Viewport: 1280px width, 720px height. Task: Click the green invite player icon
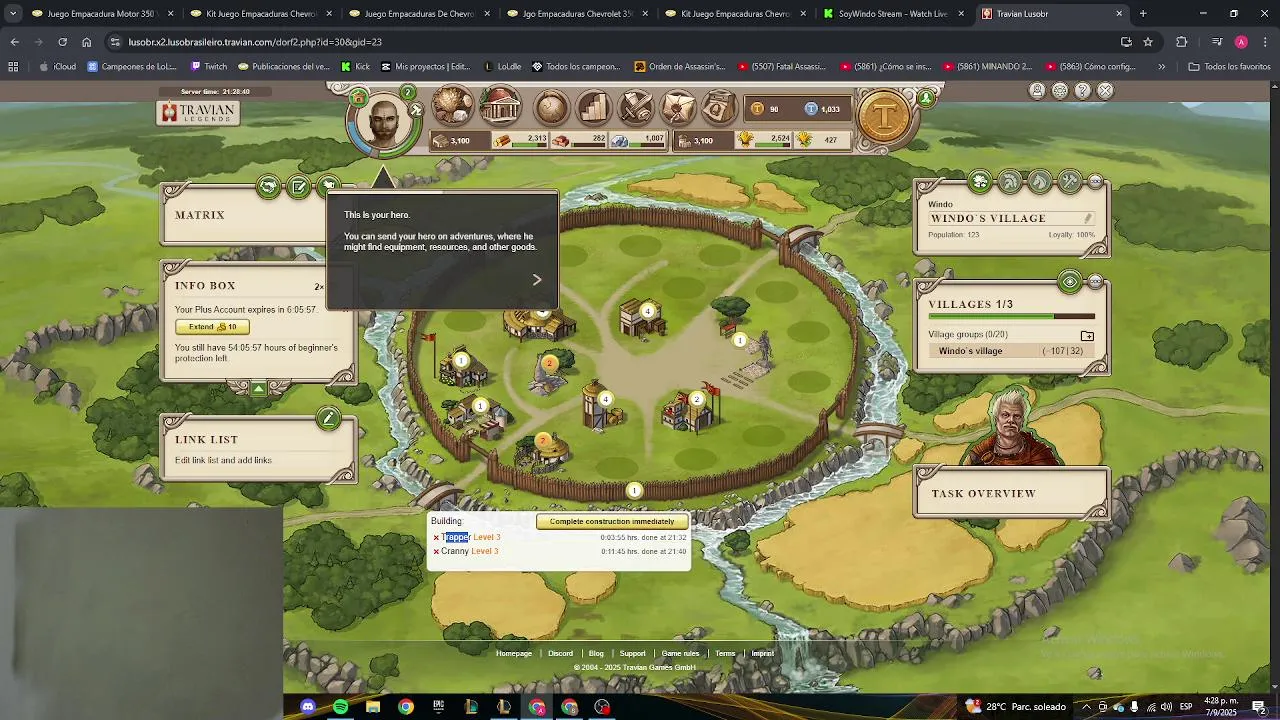click(927, 98)
